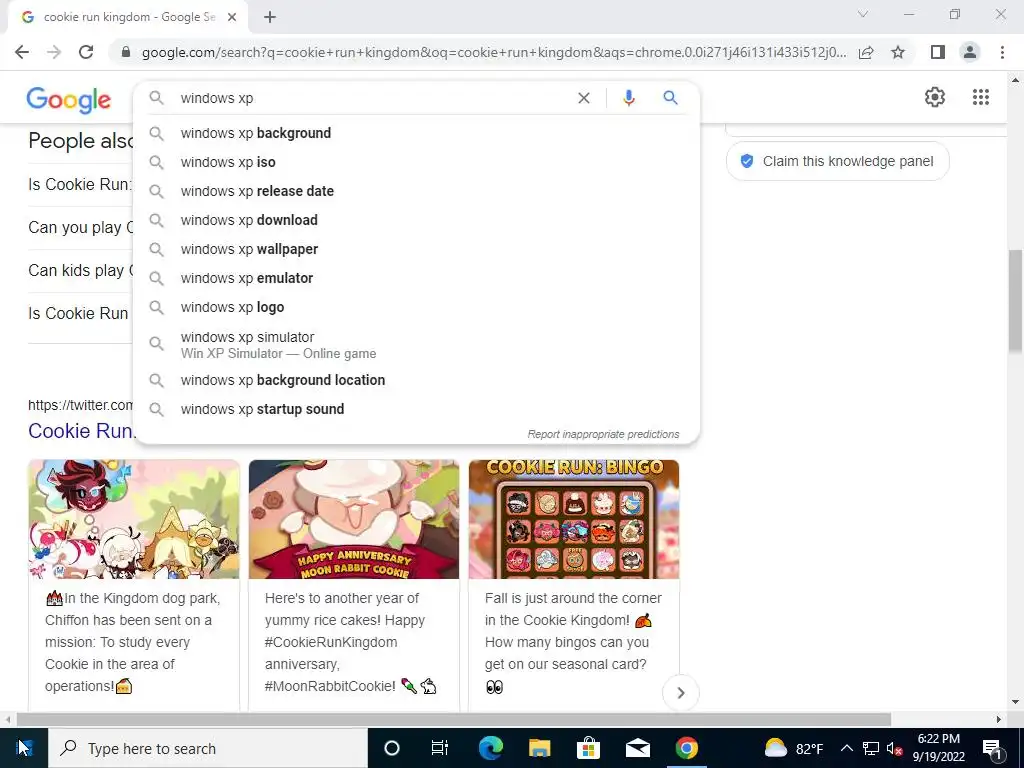
Task: Open the Mail app from the taskbar
Action: coord(637,748)
